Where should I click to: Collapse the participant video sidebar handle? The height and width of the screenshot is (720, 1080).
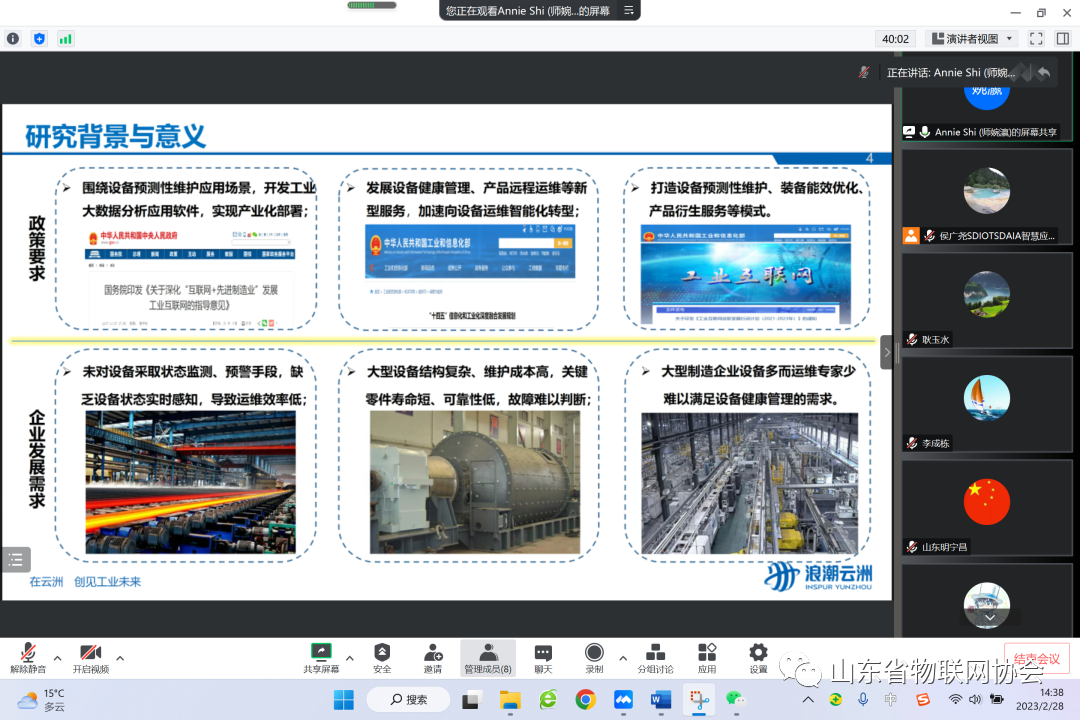886,352
